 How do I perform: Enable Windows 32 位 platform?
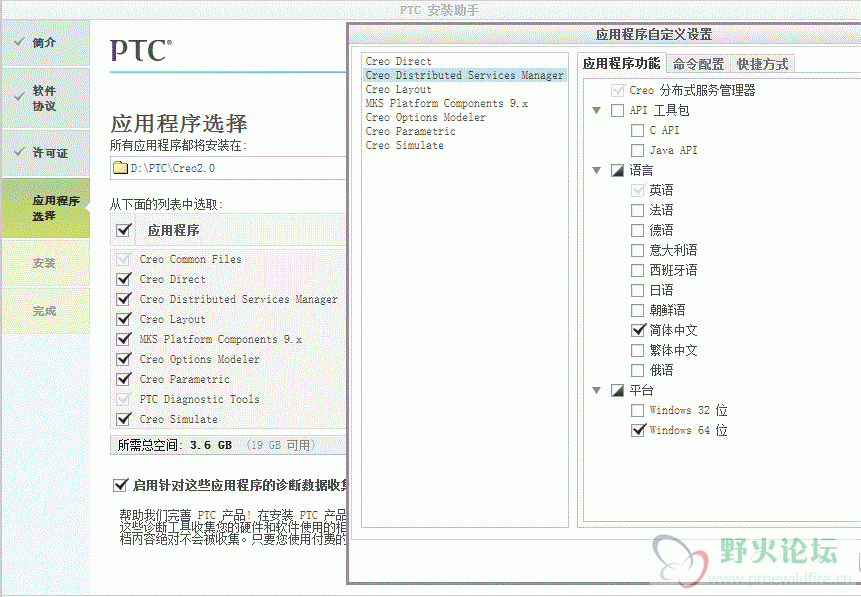pyautogui.click(x=638, y=410)
